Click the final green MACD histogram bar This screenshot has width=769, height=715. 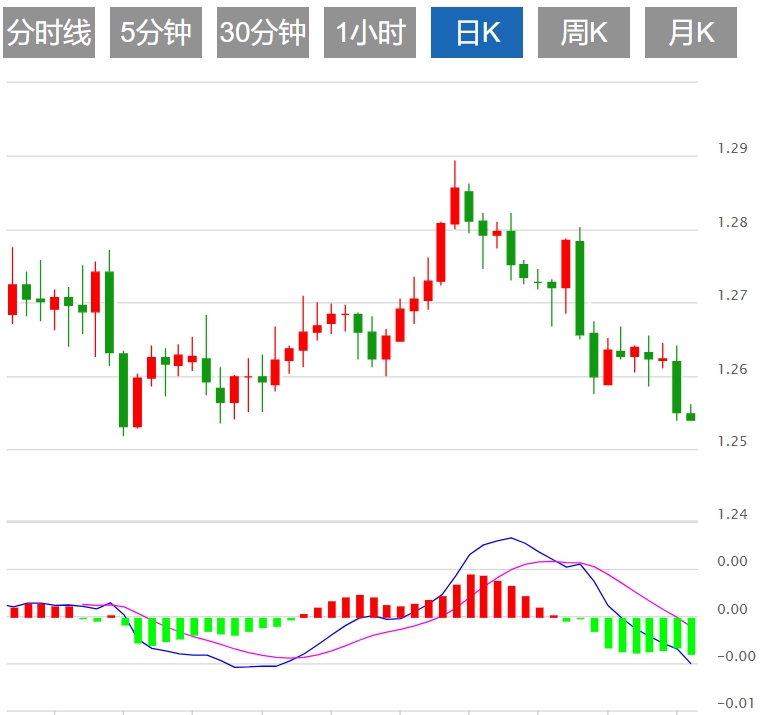[x=692, y=636]
